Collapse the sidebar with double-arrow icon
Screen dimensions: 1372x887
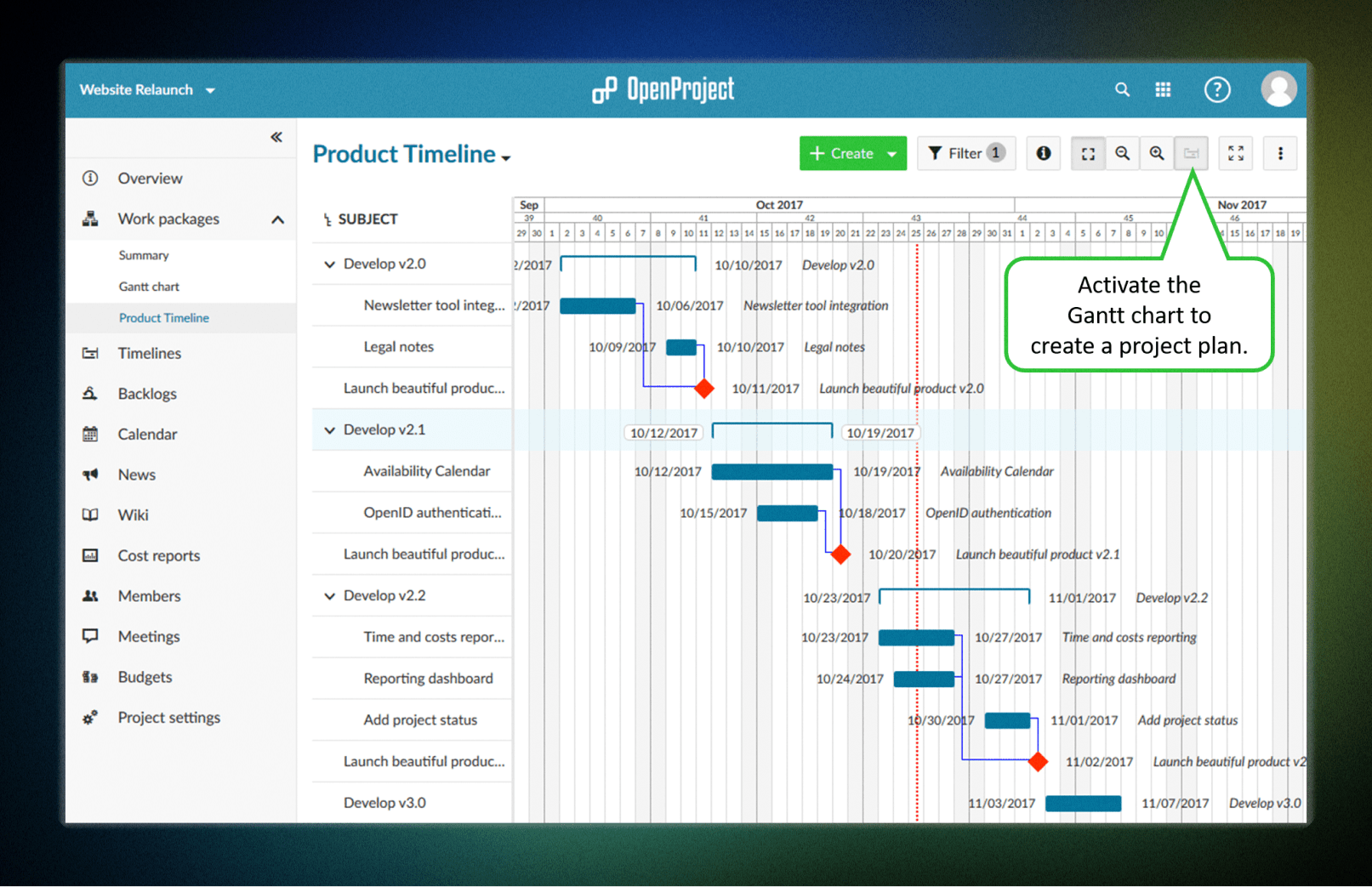pos(276,137)
